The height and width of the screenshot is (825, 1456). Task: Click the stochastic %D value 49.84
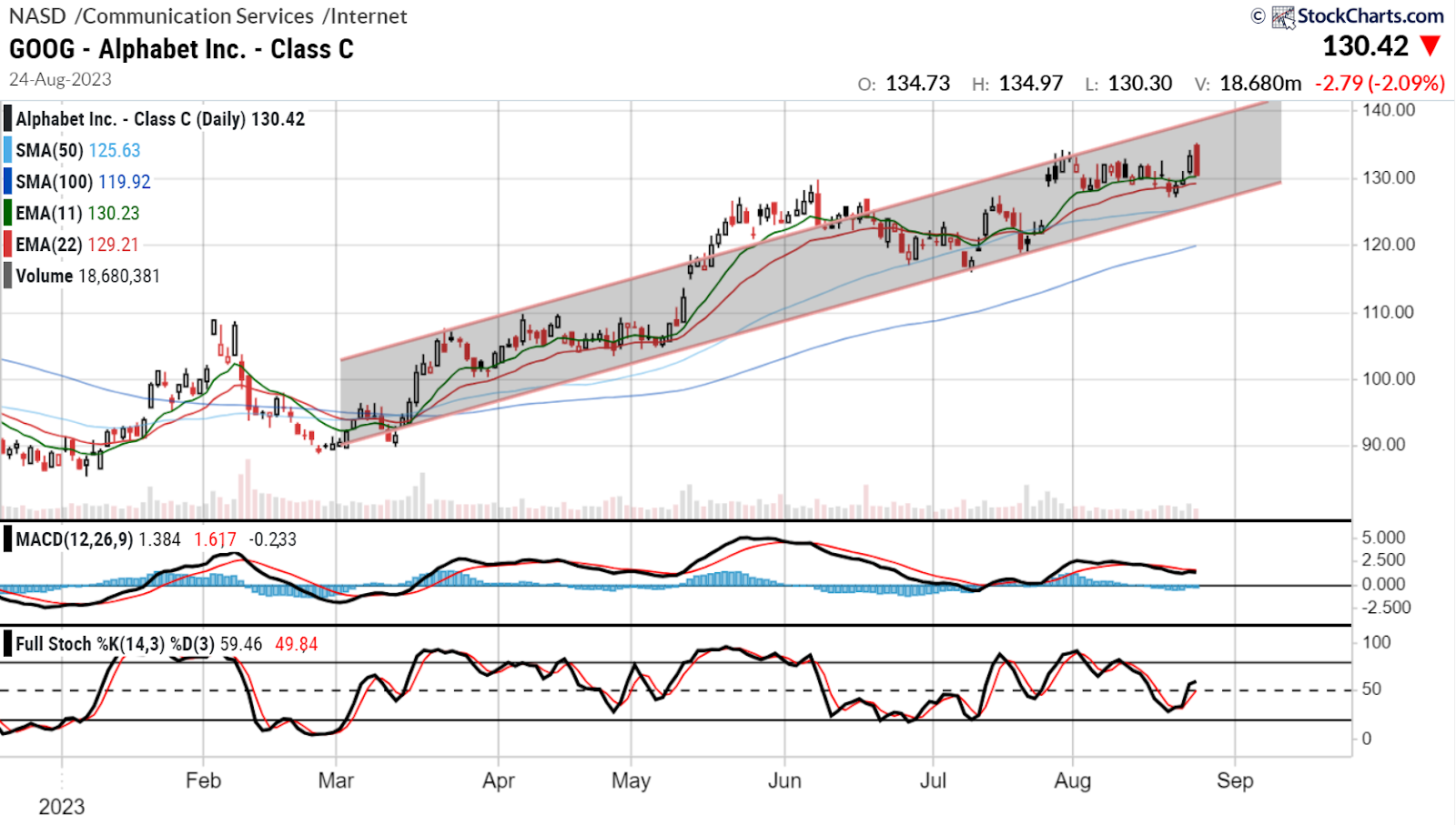pyautogui.click(x=297, y=645)
